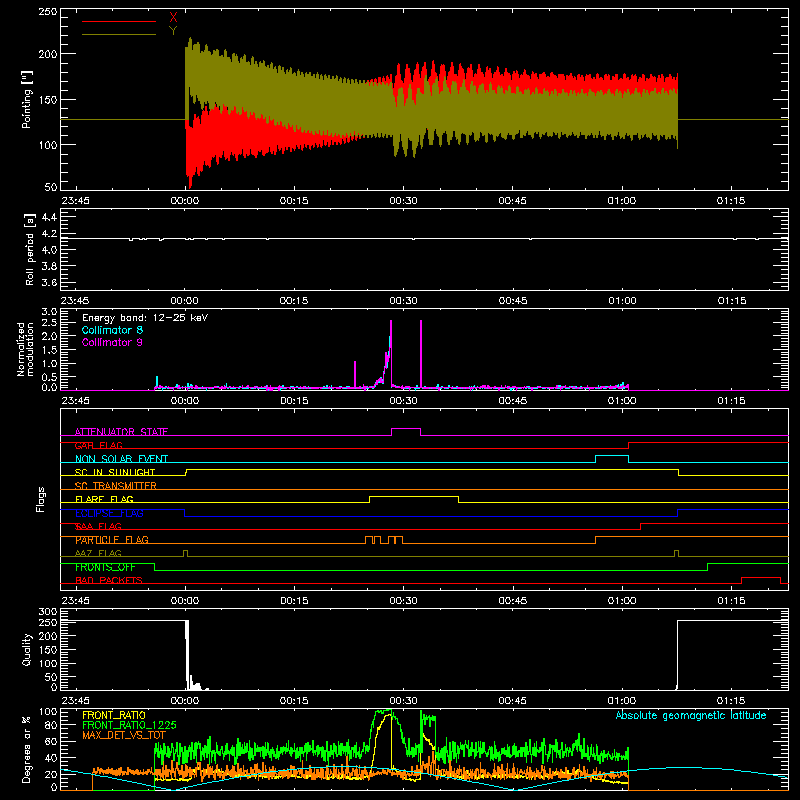Select the ATTENUATOR_STATE flag label
This screenshot has height=800, width=800.
click(x=121, y=432)
